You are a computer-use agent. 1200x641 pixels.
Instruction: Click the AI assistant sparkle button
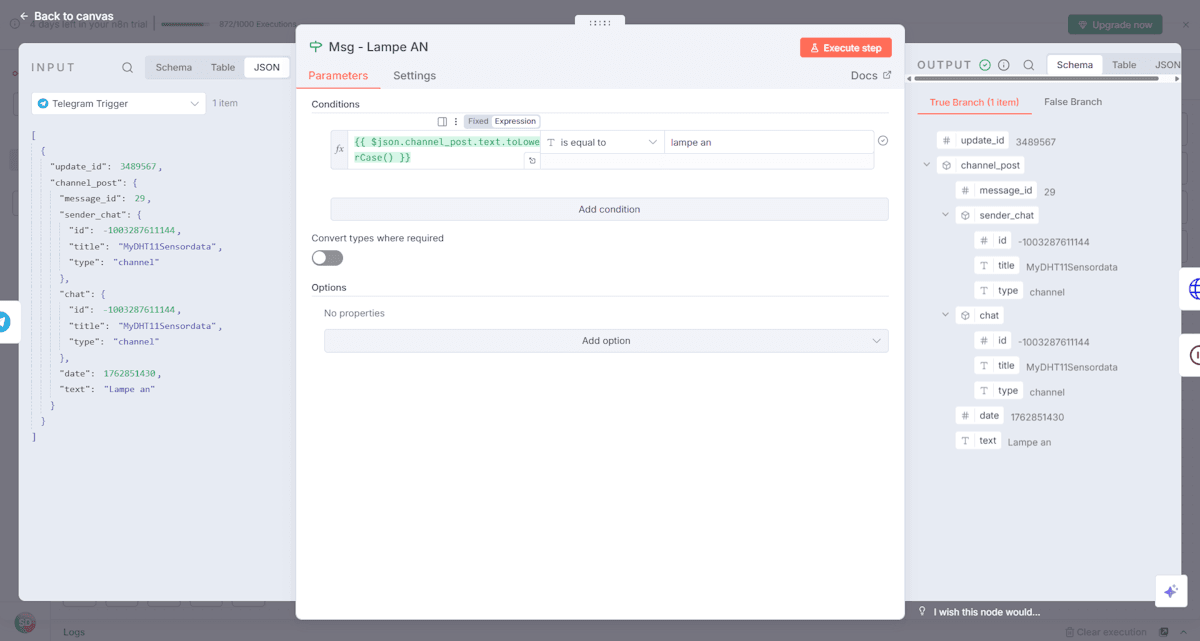pyautogui.click(x=1170, y=591)
